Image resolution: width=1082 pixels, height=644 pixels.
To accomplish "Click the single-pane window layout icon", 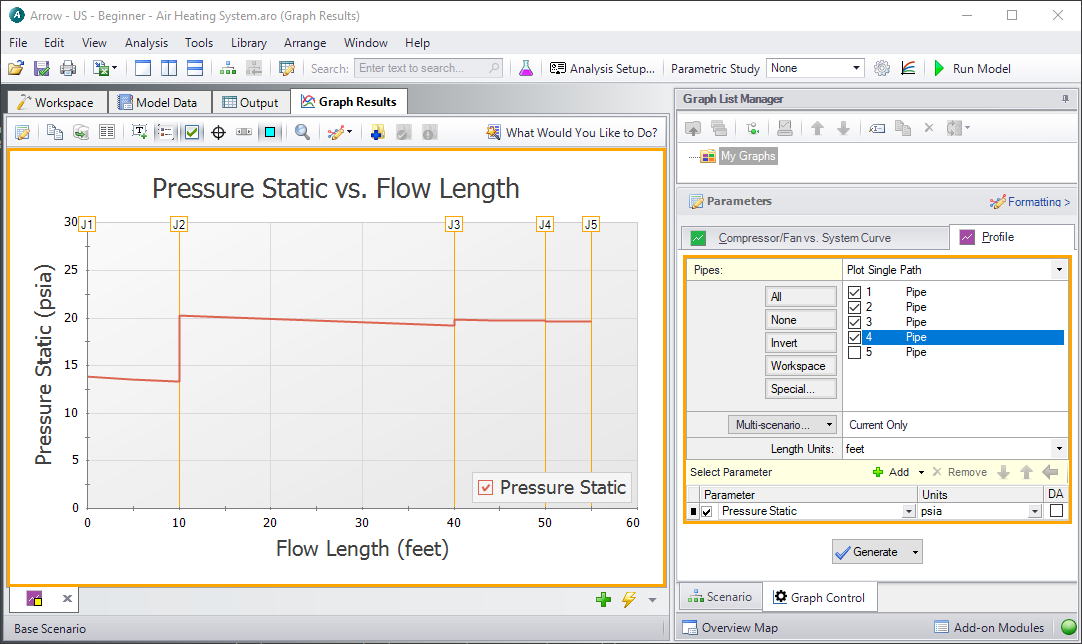I will (143, 68).
